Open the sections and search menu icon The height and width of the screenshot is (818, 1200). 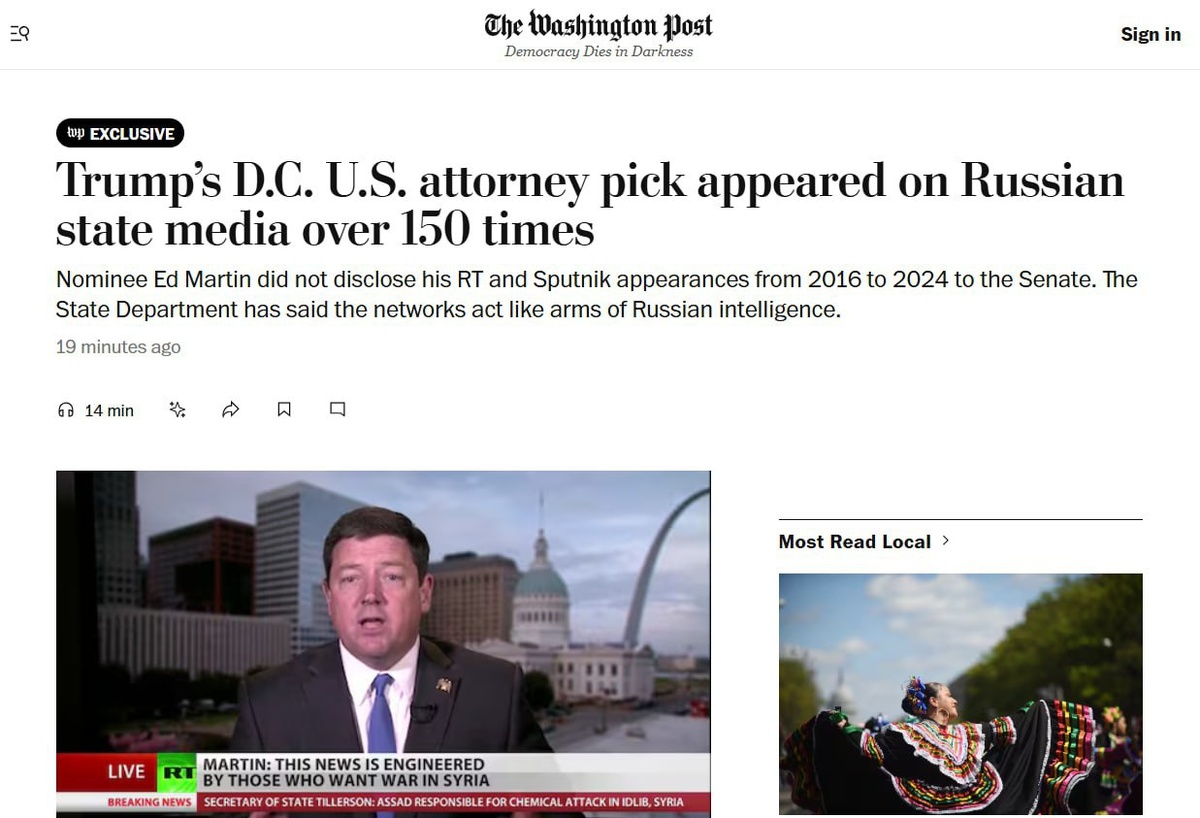[20, 33]
